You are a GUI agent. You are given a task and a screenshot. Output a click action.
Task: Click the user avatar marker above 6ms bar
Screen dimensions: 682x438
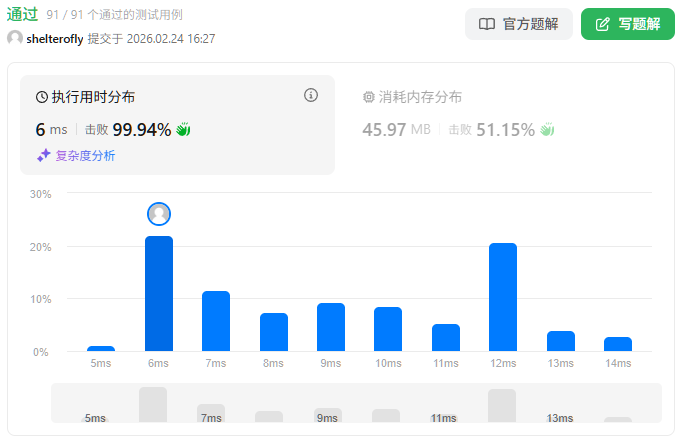coord(159,213)
